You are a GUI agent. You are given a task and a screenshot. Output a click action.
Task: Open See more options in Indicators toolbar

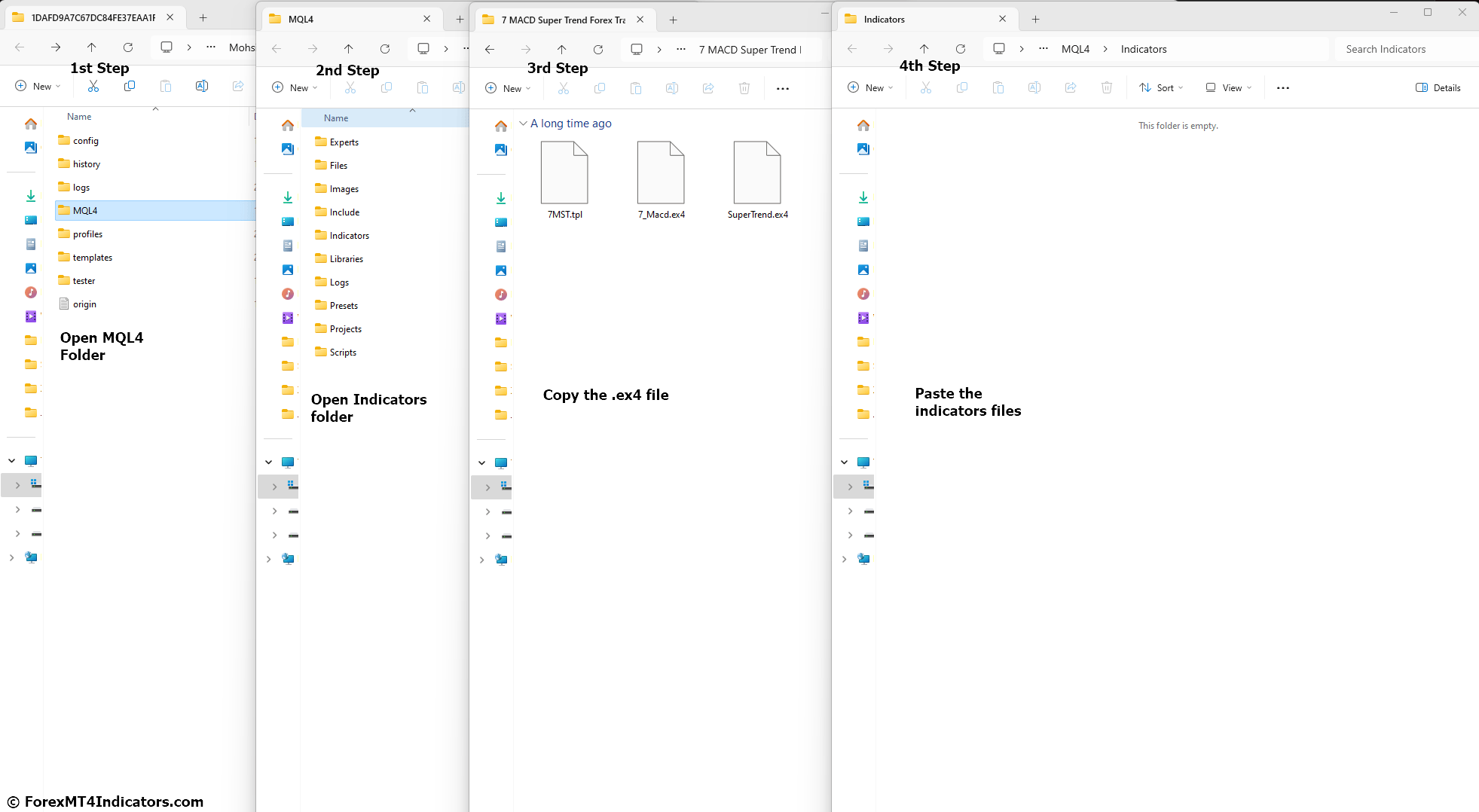click(1283, 88)
